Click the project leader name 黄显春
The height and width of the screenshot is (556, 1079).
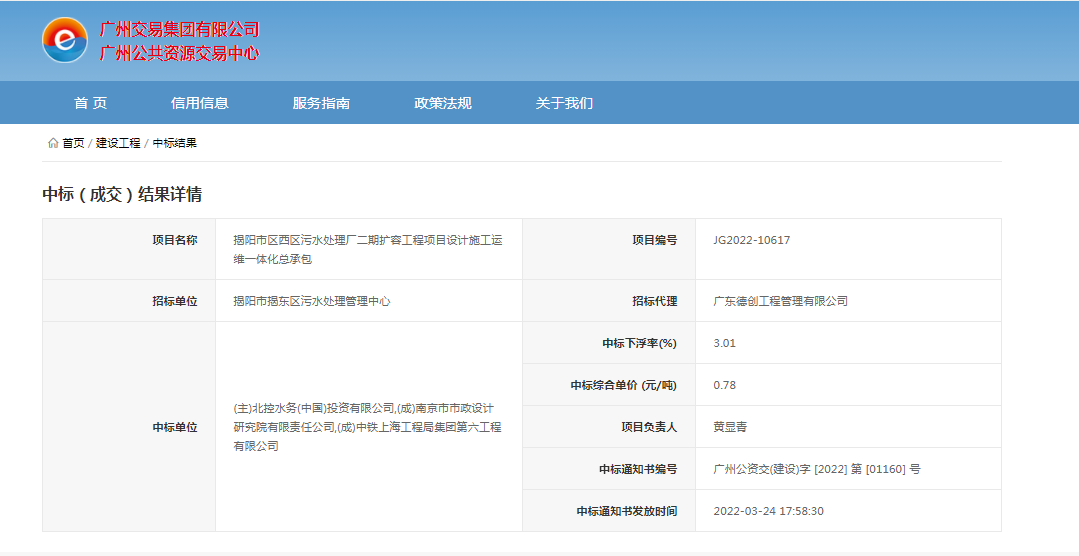coord(730,427)
